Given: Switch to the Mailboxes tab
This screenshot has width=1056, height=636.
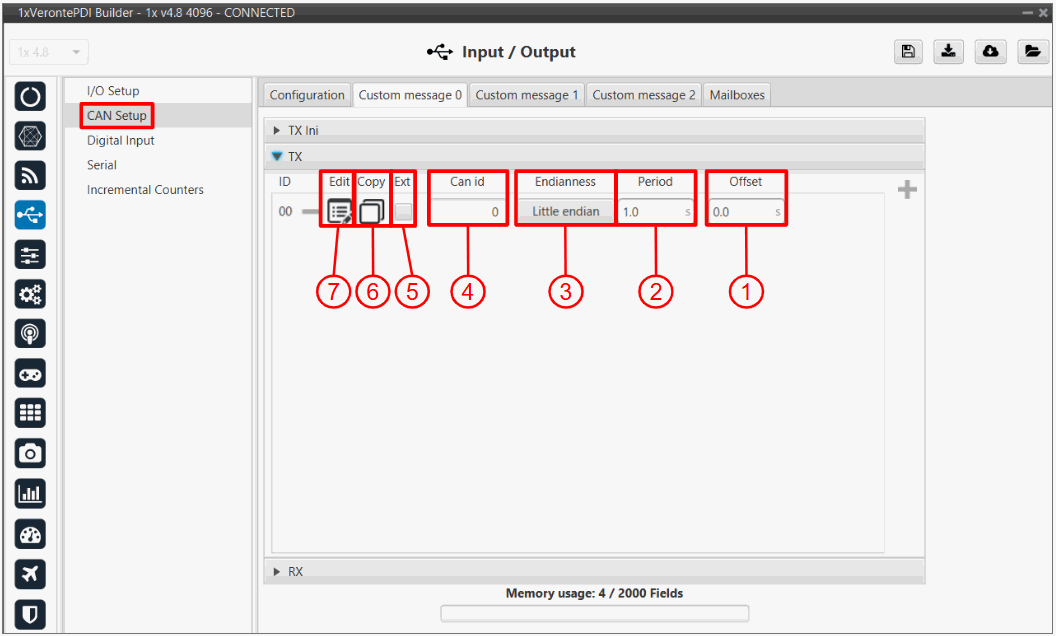Looking at the screenshot, I should 737,95.
